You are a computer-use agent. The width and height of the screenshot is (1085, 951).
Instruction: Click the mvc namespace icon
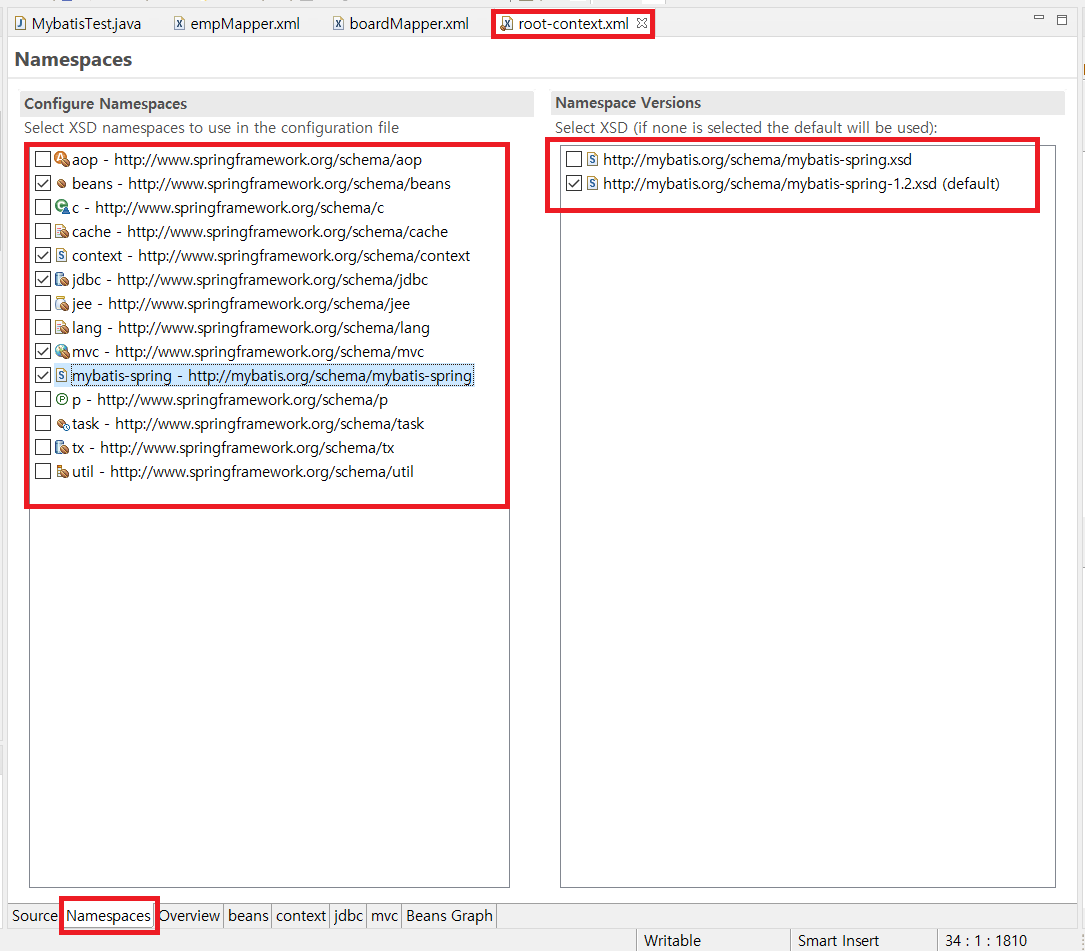pos(62,352)
